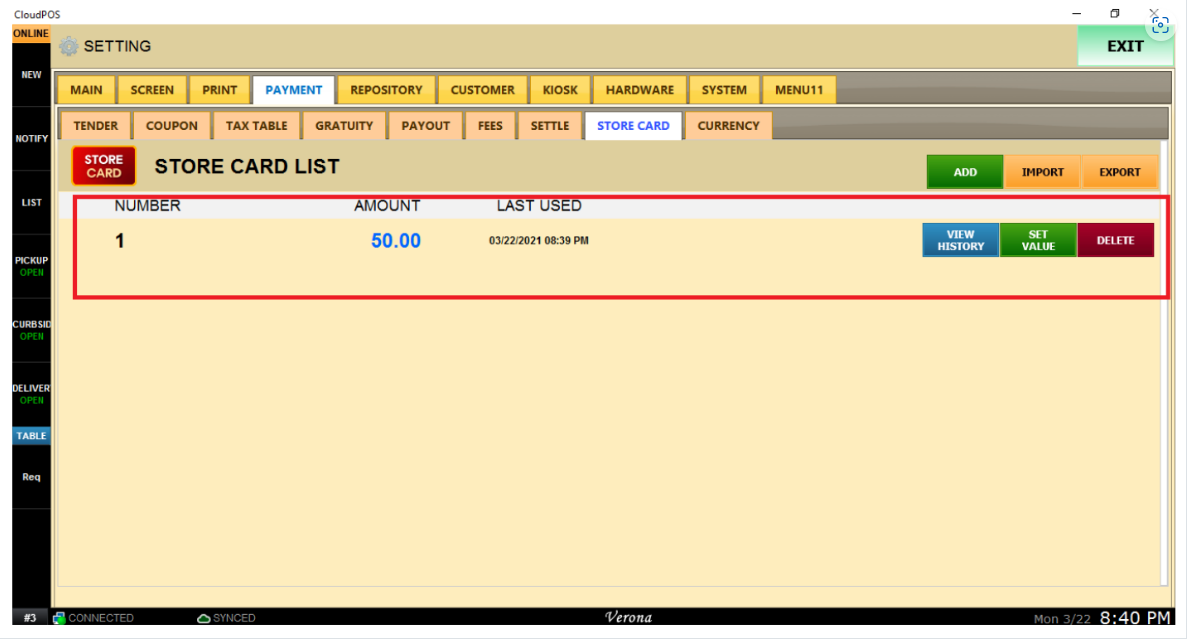Viewport: 1187px width, 643px height.
Task: Open the Deliver orders sidebar item
Action: [x=31, y=394]
